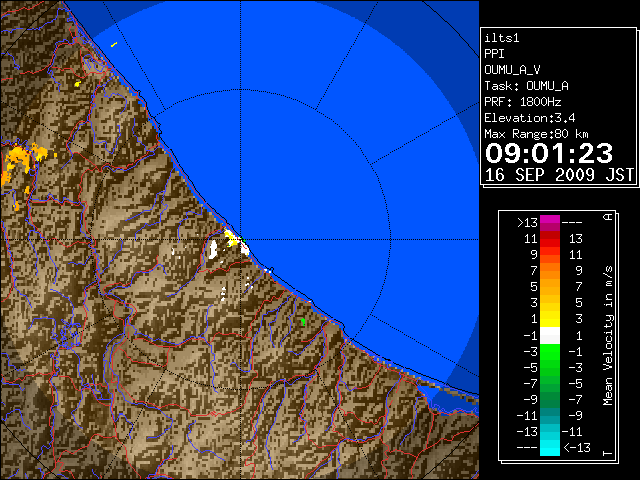Click the 'PPI' scan type text

[494, 54]
